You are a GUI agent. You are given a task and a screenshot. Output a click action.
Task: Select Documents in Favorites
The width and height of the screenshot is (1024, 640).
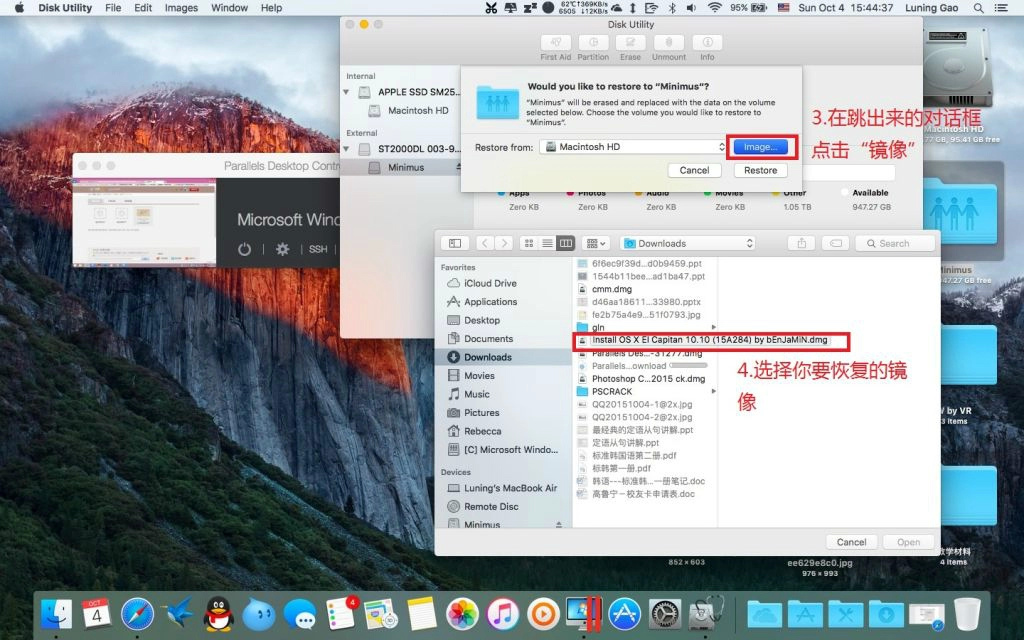tap(488, 339)
